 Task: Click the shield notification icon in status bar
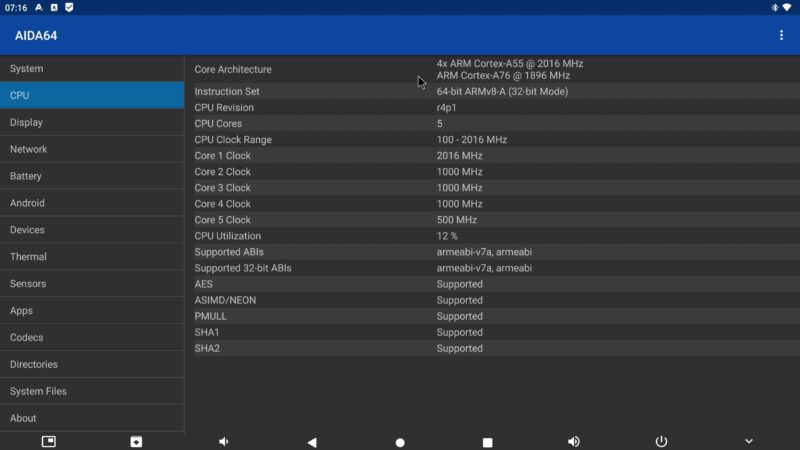(x=69, y=8)
